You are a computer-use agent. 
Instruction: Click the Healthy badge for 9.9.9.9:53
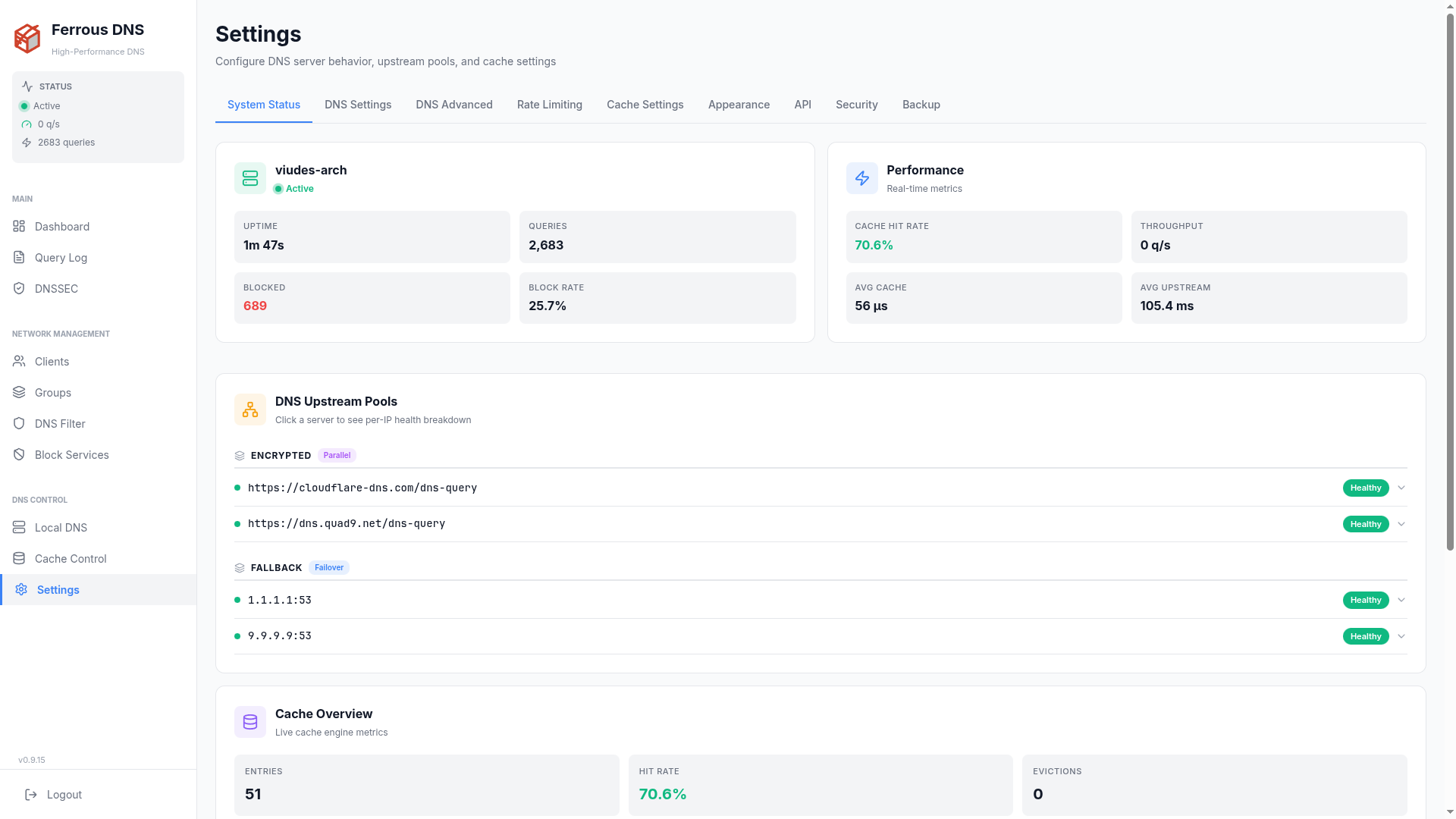tap(1366, 636)
